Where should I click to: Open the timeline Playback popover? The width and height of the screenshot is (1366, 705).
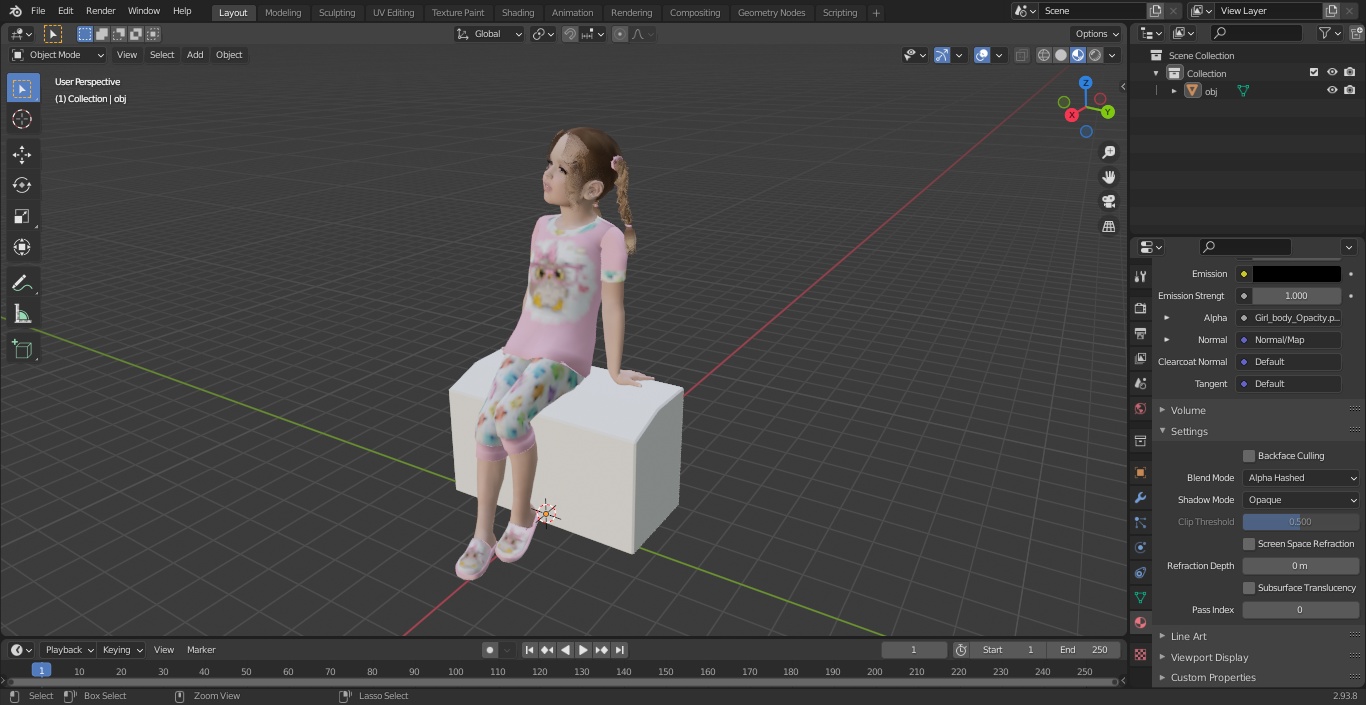coord(69,650)
